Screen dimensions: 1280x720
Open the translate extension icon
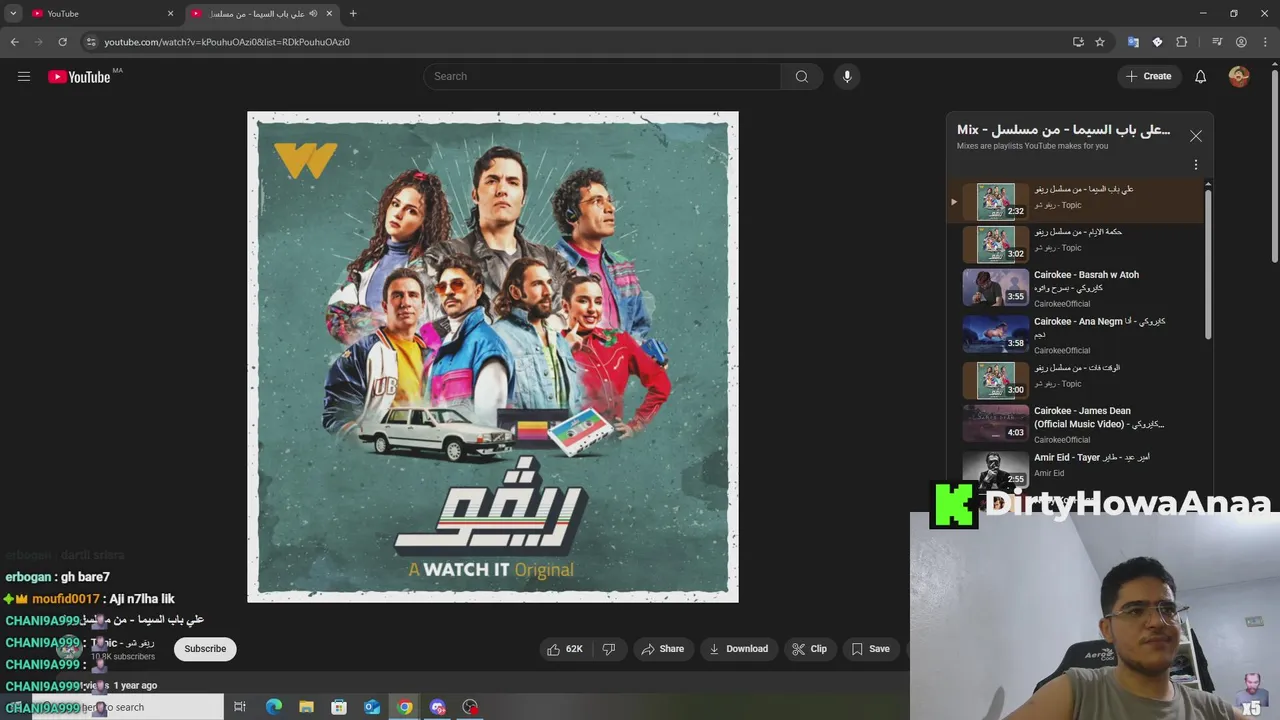pyautogui.click(x=1133, y=42)
